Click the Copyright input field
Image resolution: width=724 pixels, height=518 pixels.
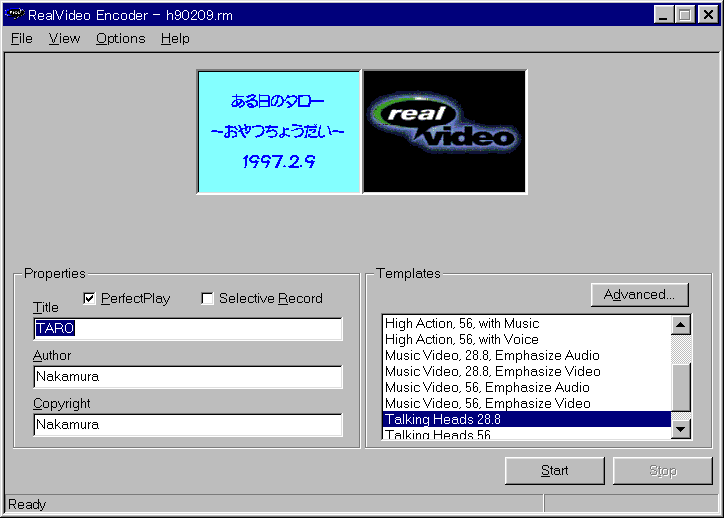188,425
